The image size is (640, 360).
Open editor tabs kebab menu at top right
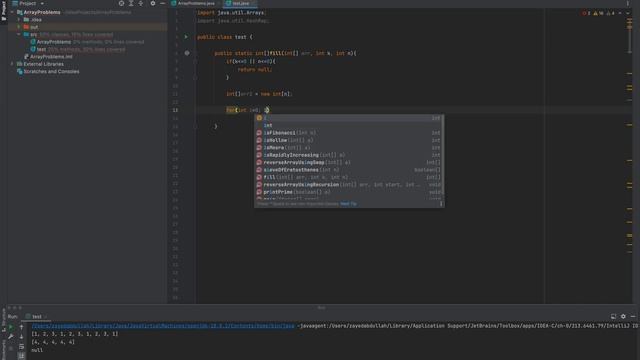pyautogui.click(x=628, y=3)
